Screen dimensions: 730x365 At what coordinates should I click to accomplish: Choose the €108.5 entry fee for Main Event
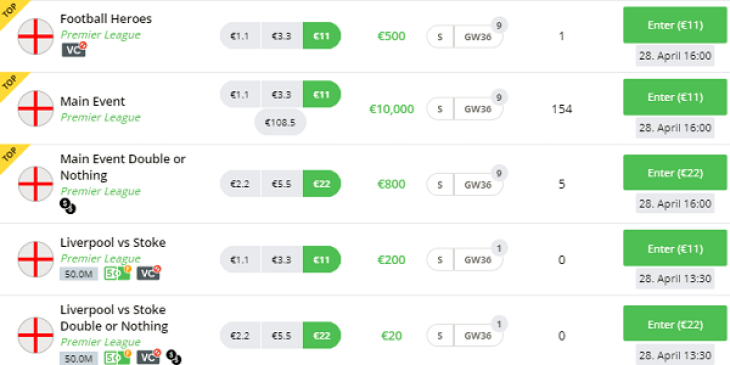(x=280, y=122)
